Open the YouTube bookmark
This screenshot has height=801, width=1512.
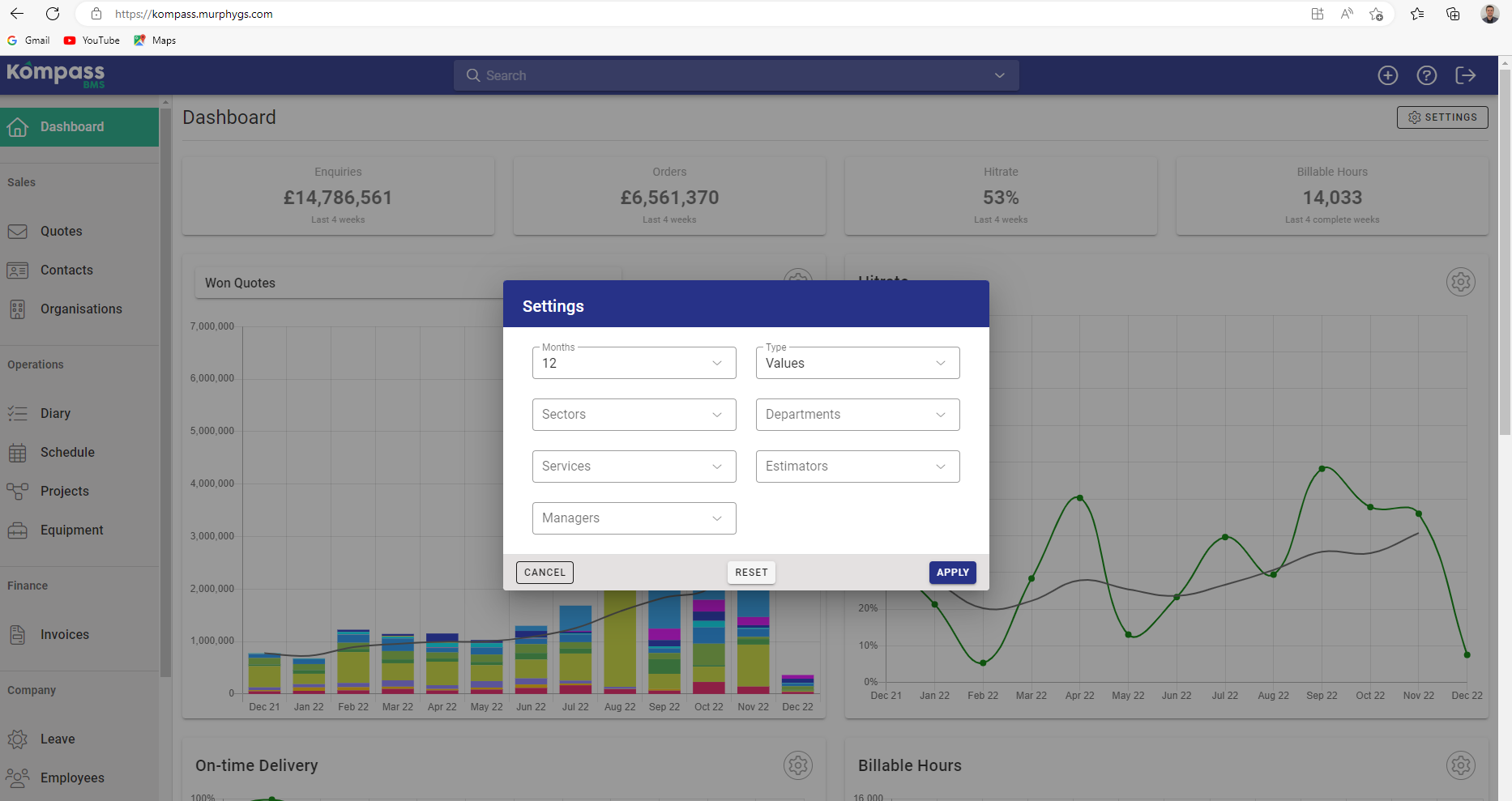pos(92,40)
